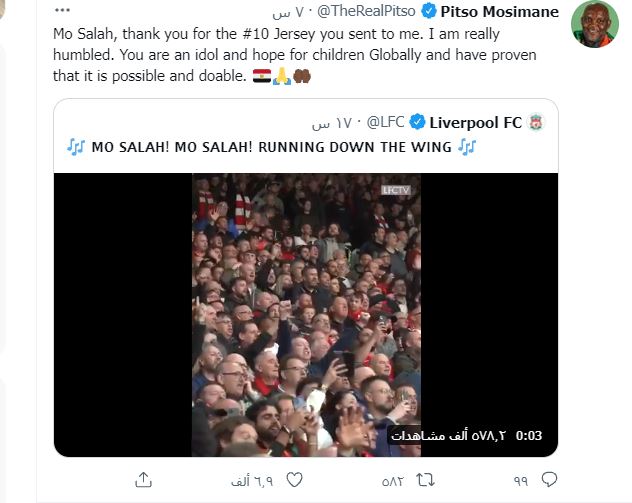Open Liverpool FC account name
Viewport: 632px width, 503px height.
coord(476,123)
